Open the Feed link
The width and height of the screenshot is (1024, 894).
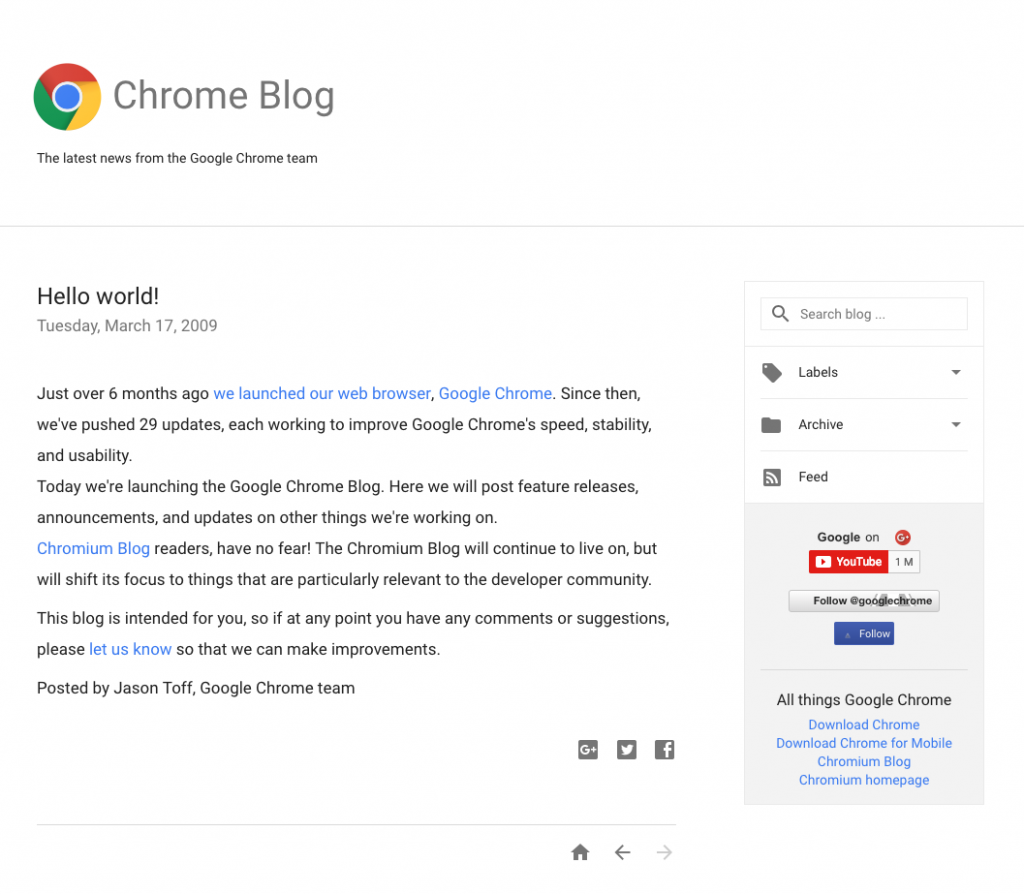pos(813,477)
